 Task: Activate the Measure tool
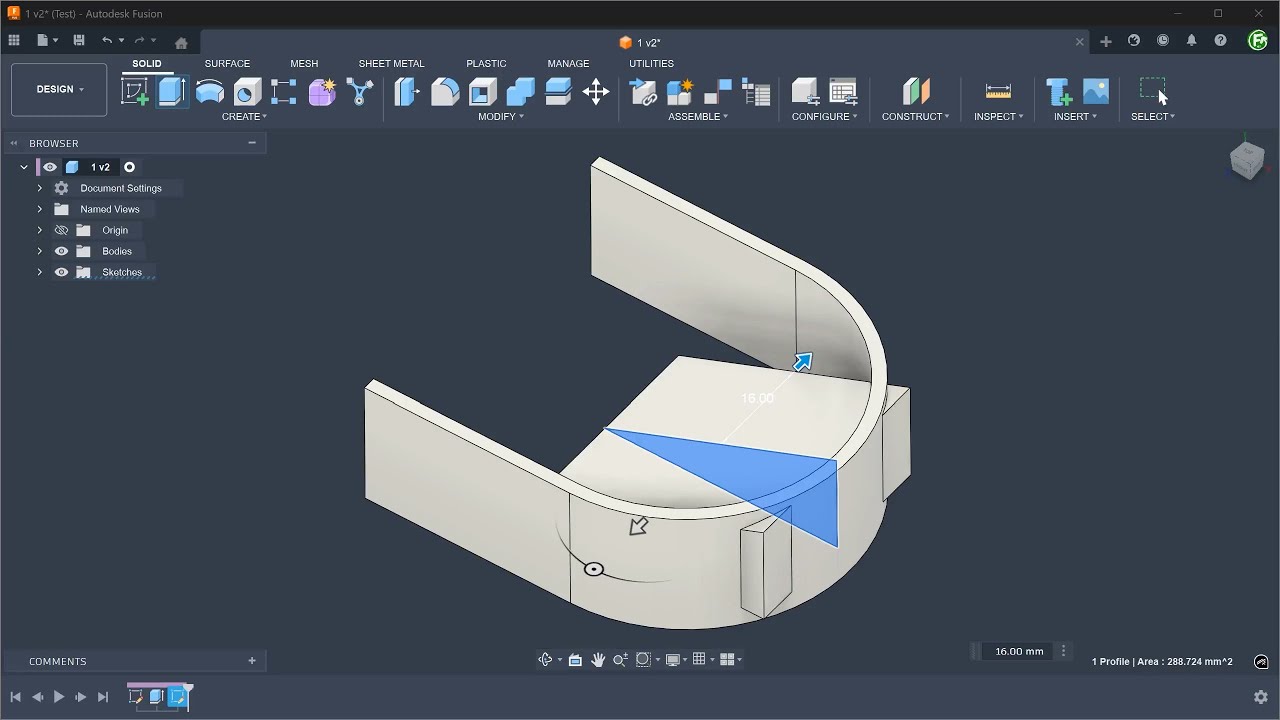998,92
